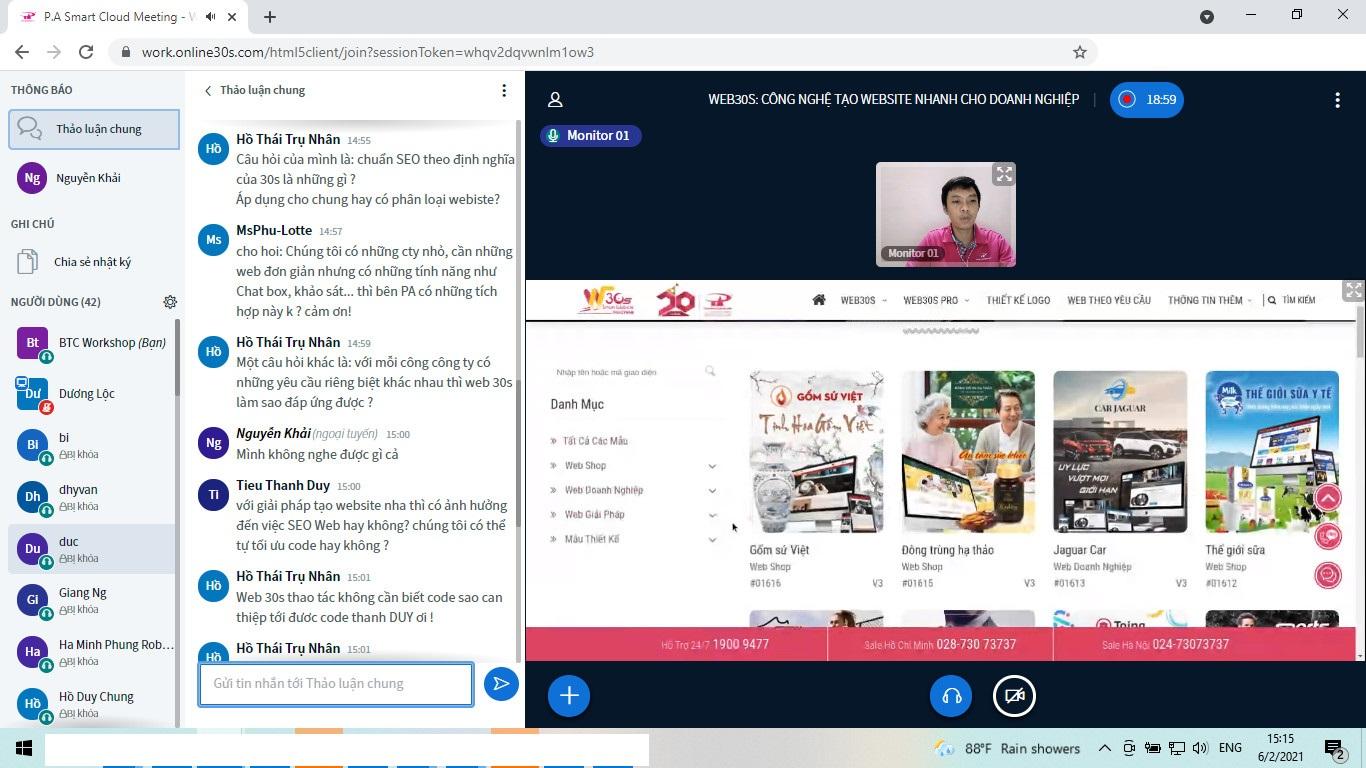Fullscreen the Monitor 01 webcam video

(1003, 175)
